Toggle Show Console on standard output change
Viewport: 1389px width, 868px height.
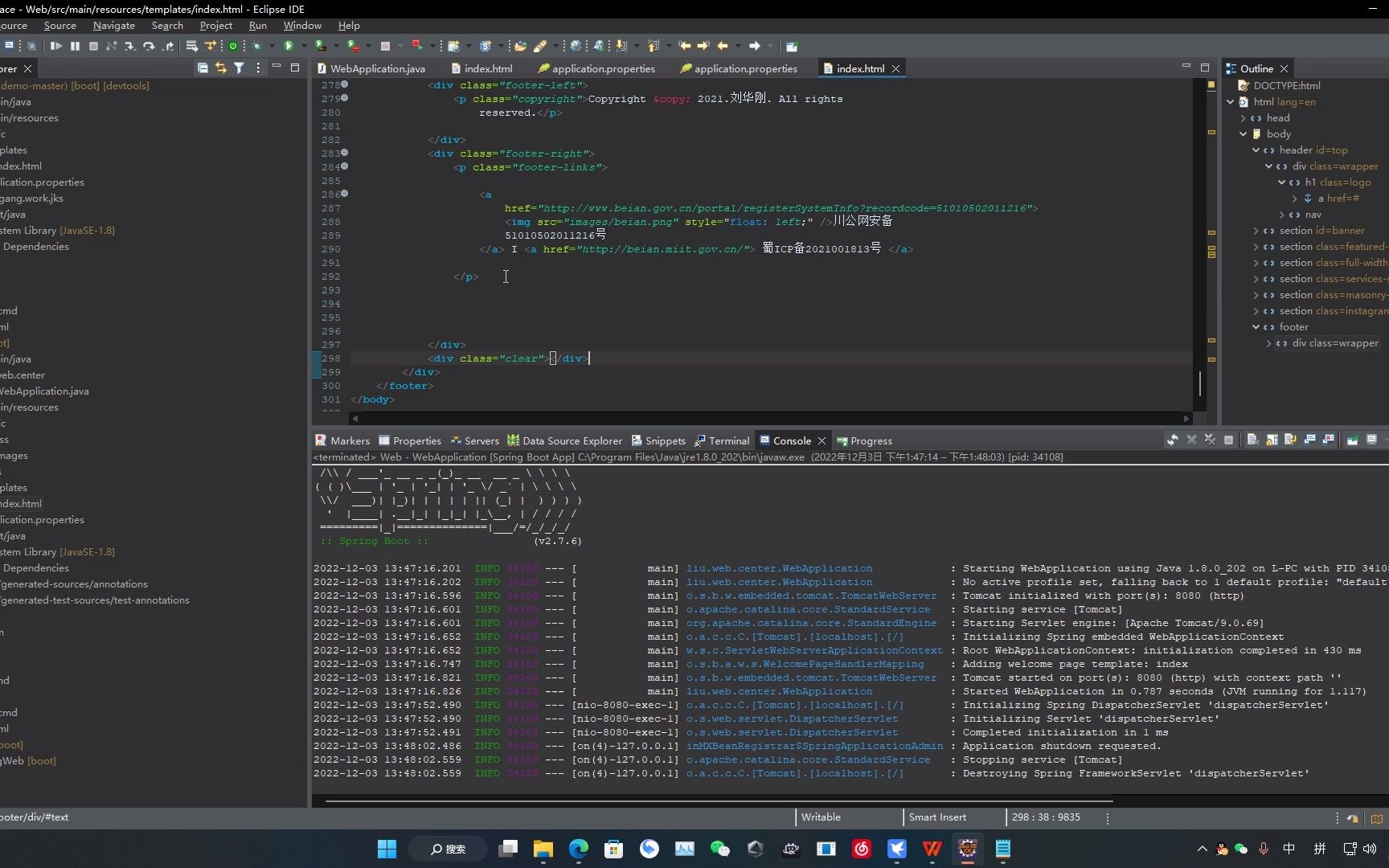(x=1309, y=440)
